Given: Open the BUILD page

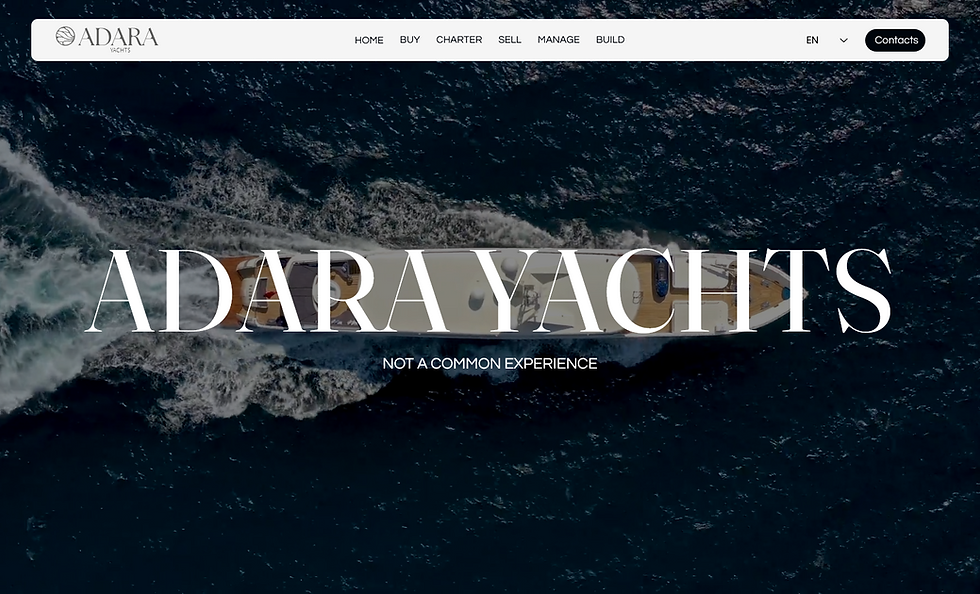Looking at the screenshot, I should point(610,39).
